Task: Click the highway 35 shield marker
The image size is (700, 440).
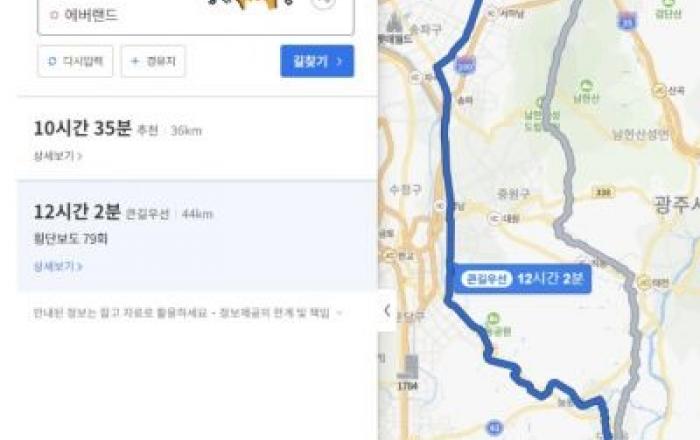Action: [628, 21]
